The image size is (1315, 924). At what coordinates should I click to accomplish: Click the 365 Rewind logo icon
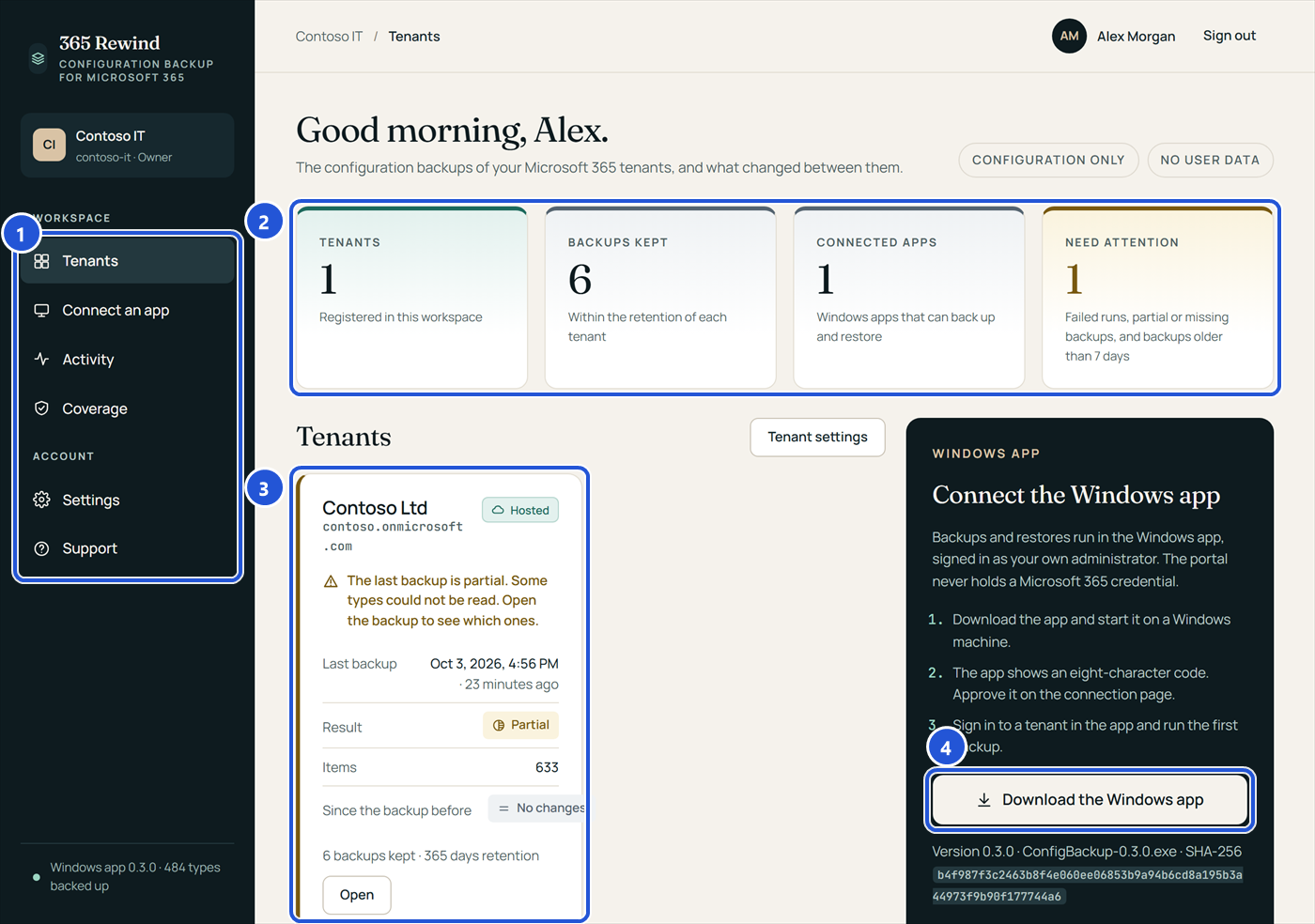tap(38, 58)
